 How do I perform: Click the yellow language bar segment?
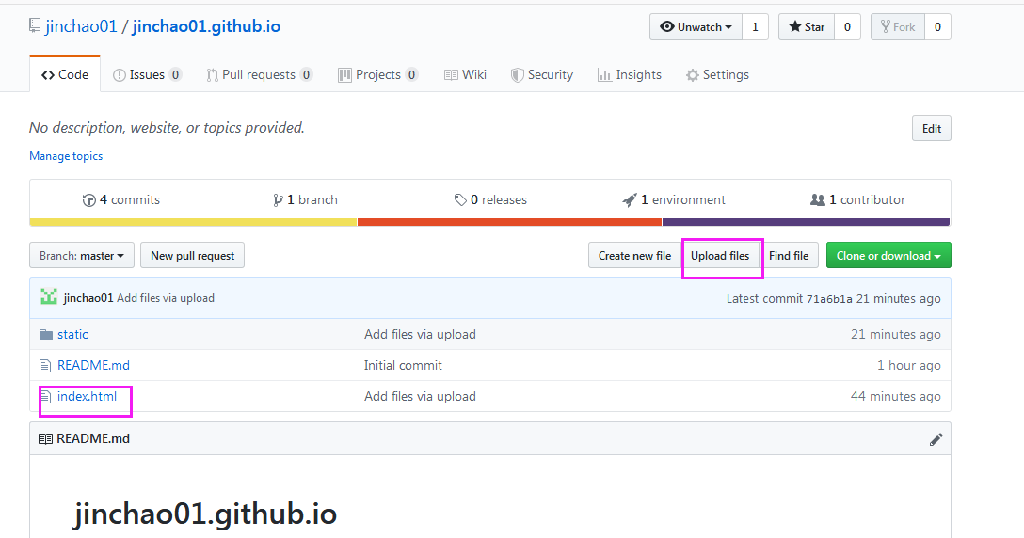click(193, 222)
